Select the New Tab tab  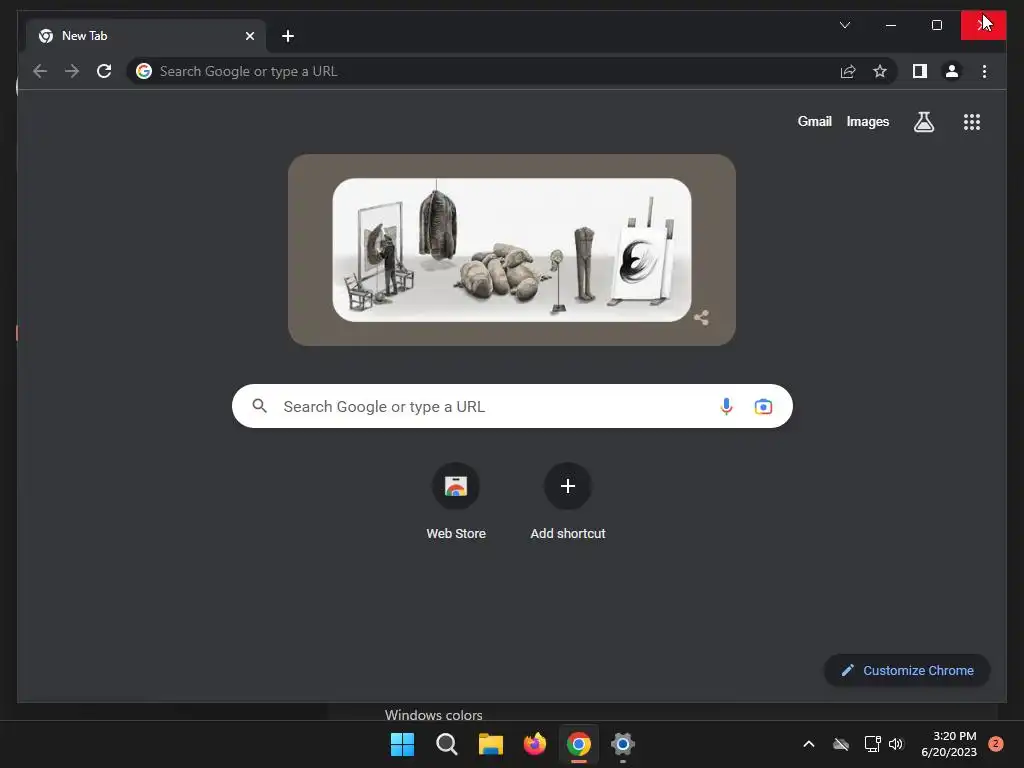[145, 36]
